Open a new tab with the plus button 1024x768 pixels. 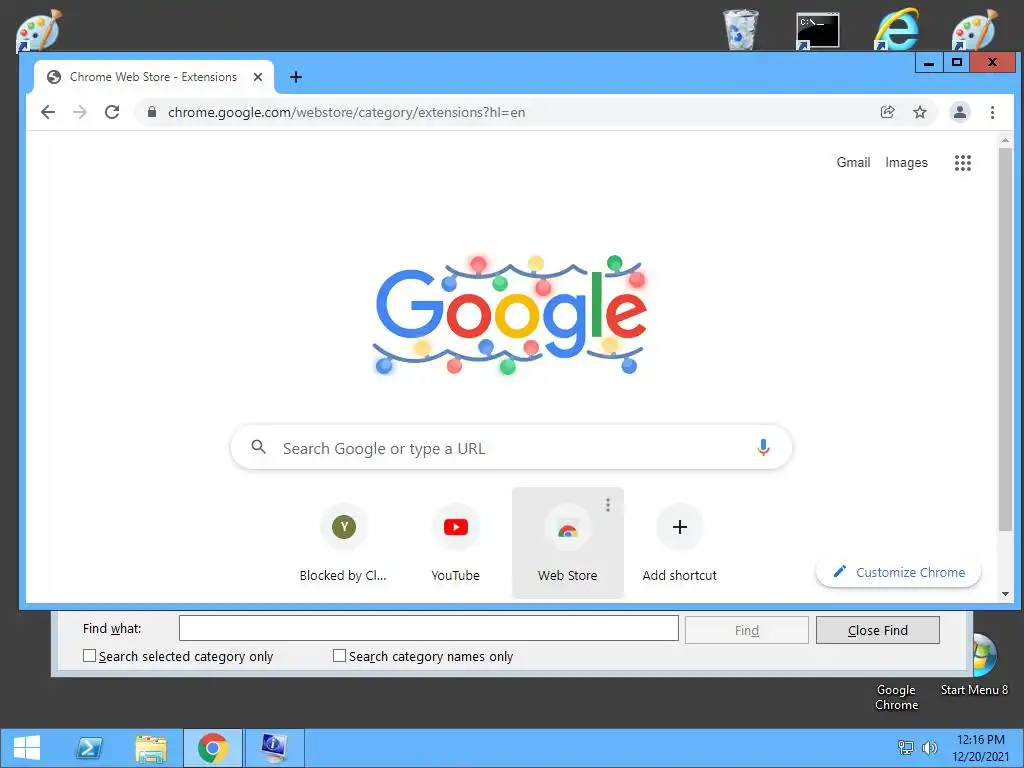(x=296, y=77)
